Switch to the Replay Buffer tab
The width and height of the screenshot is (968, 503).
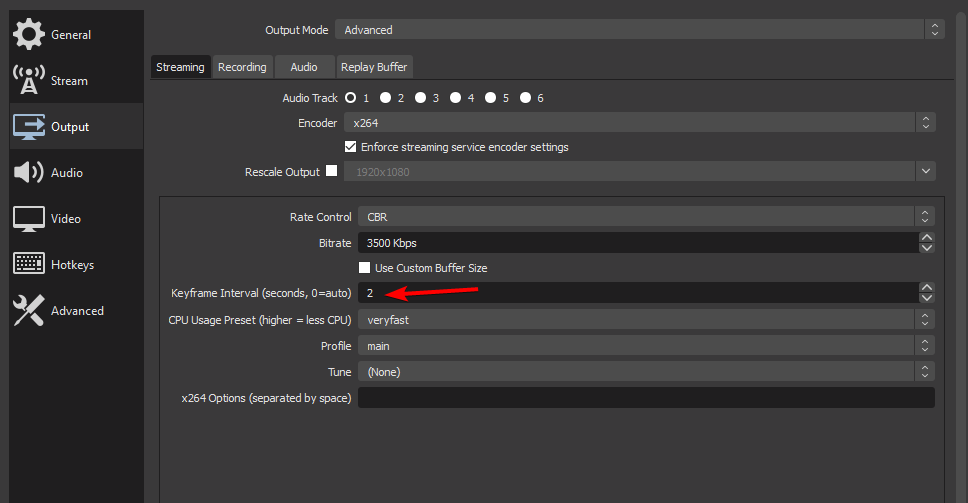point(374,67)
